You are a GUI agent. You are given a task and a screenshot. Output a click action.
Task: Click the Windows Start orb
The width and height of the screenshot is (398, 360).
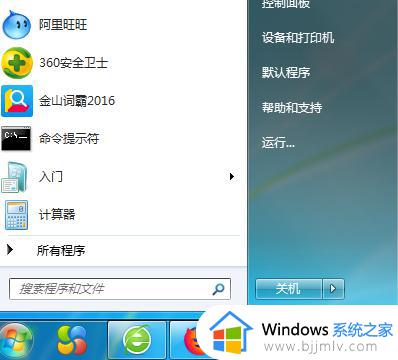click(x=15, y=341)
